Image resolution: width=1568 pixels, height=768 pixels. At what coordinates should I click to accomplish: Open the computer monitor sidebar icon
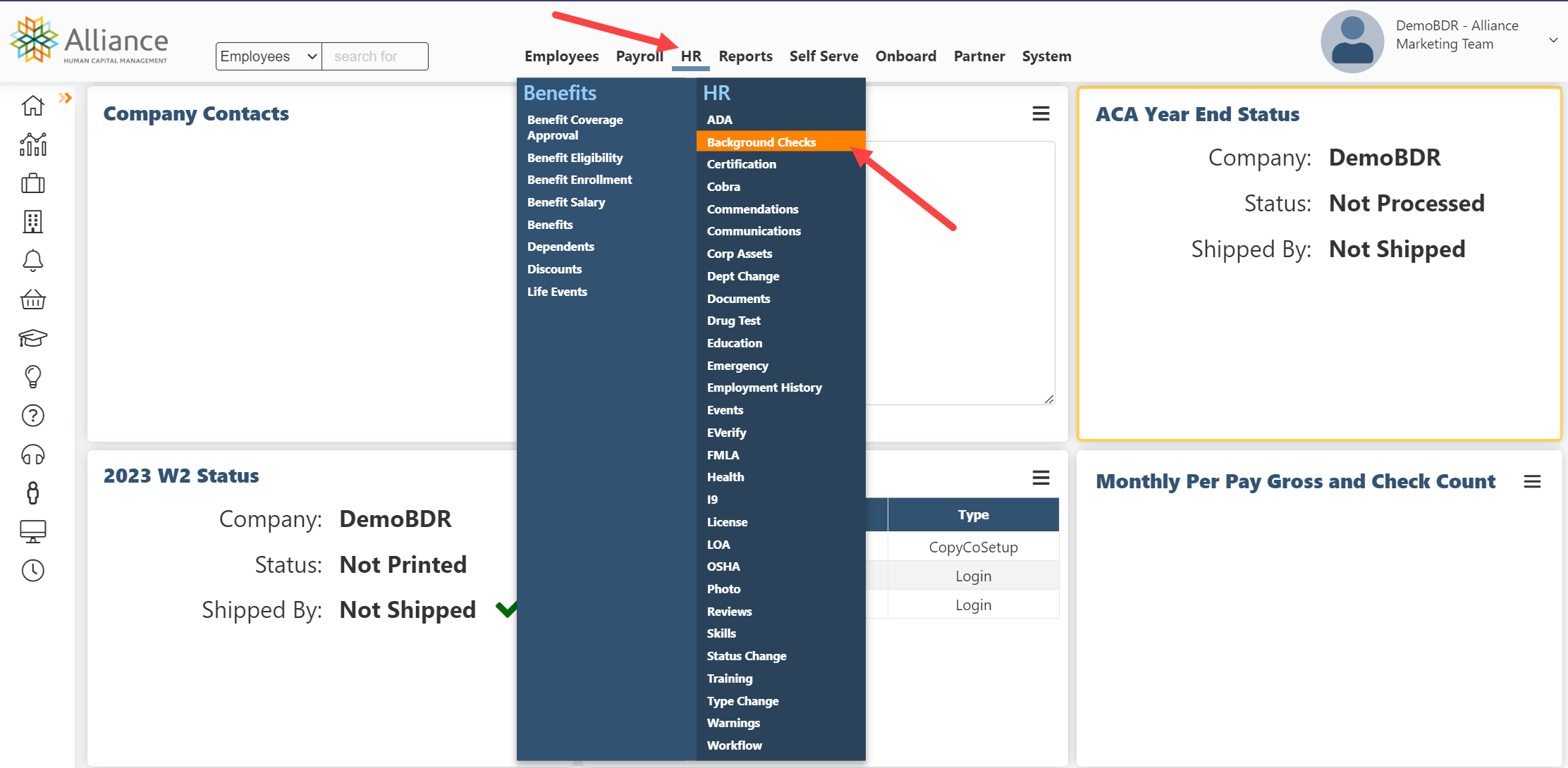point(33,531)
